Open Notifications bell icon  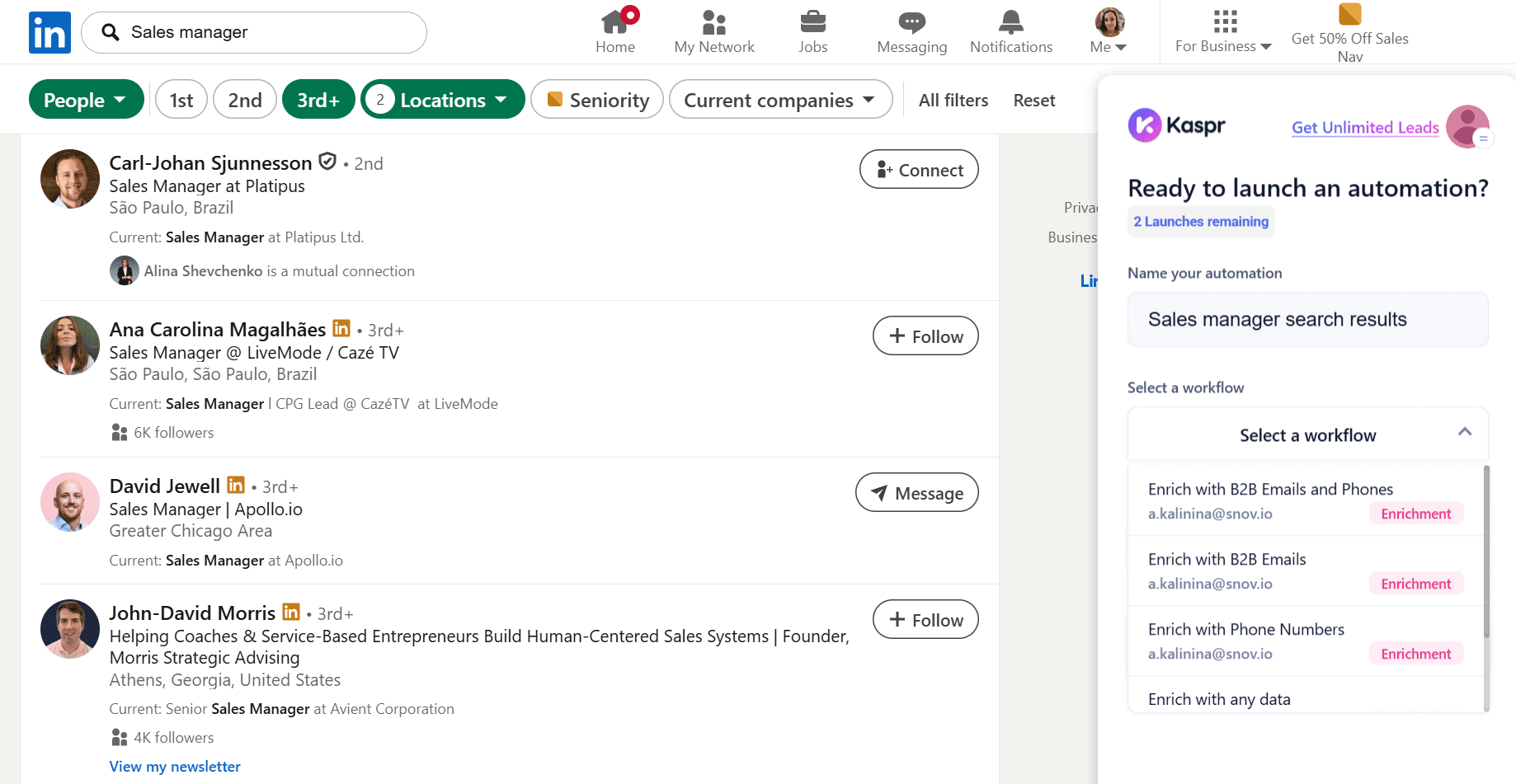[x=1010, y=22]
